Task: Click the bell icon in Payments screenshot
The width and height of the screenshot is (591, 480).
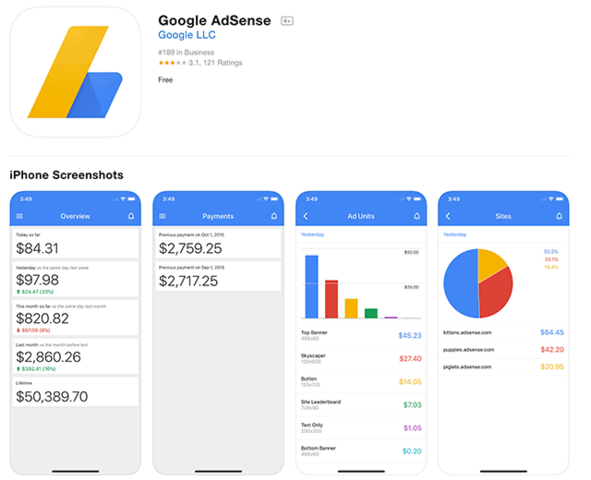Action: [274, 216]
